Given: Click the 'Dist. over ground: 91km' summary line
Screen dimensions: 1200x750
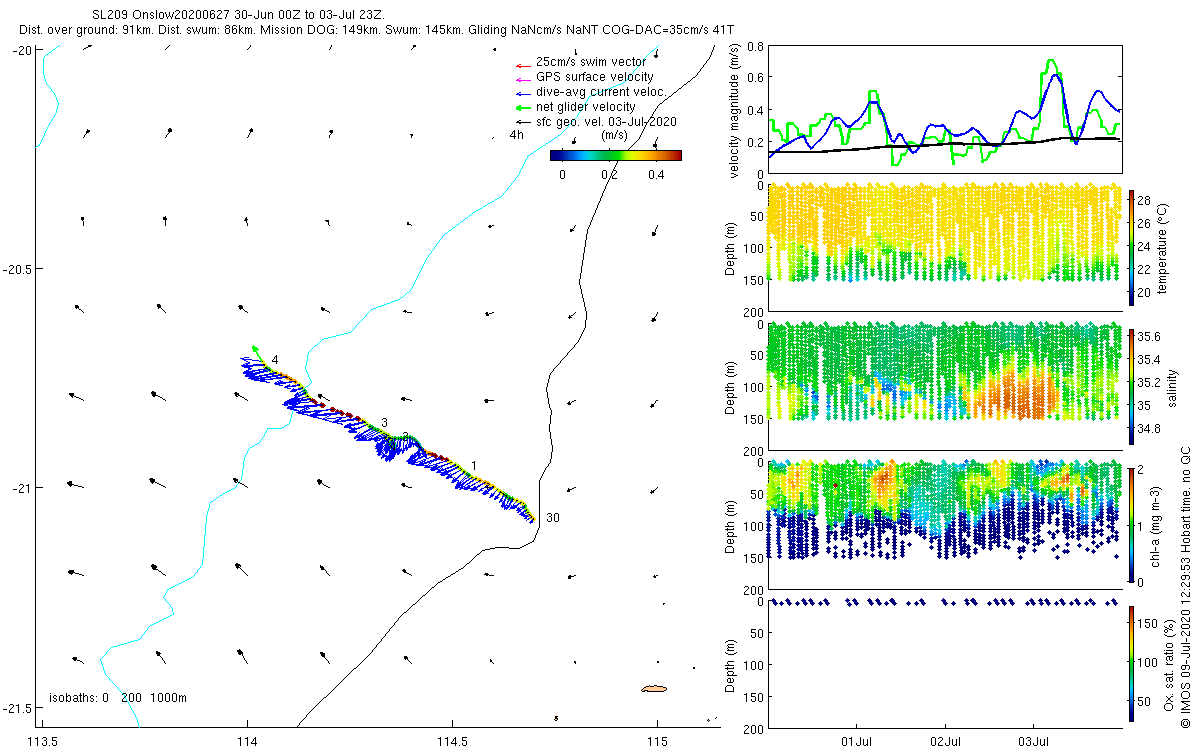Looking at the screenshot, I should pos(375,31).
